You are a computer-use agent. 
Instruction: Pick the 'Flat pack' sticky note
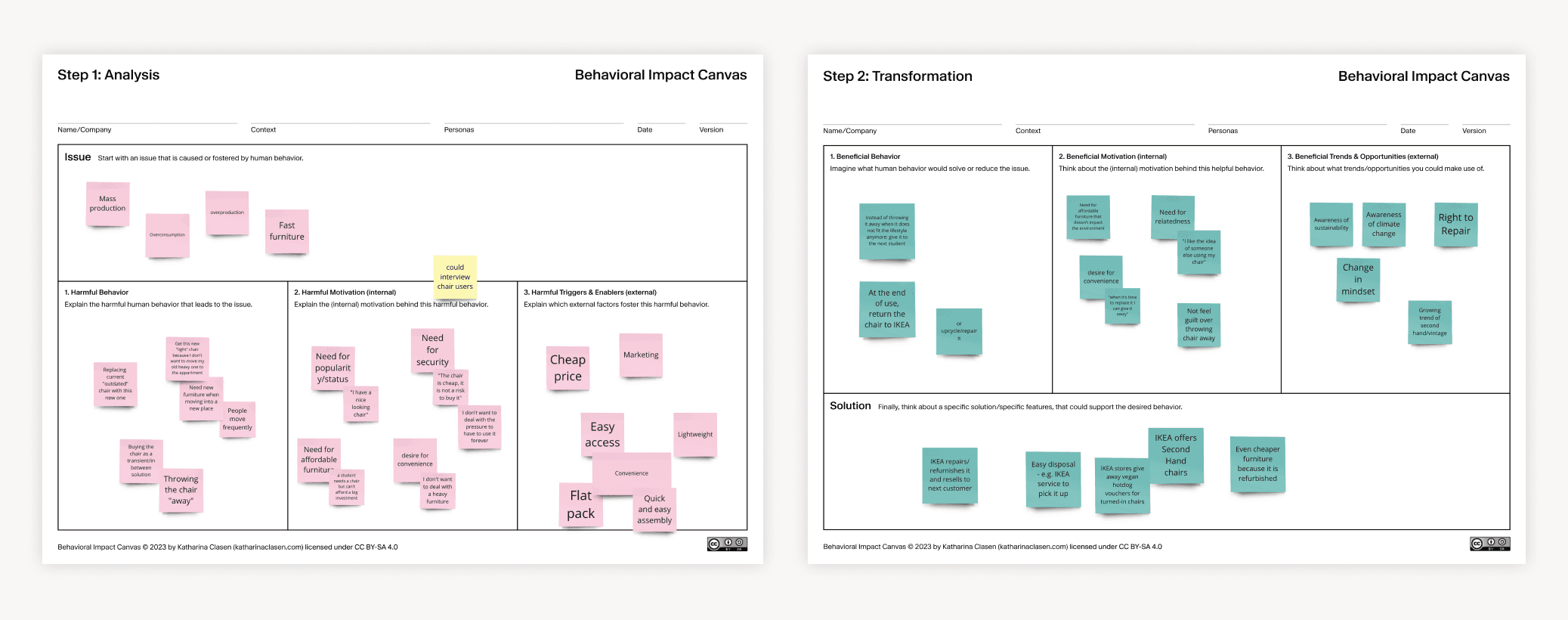pyautogui.click(x=580, y=504)
